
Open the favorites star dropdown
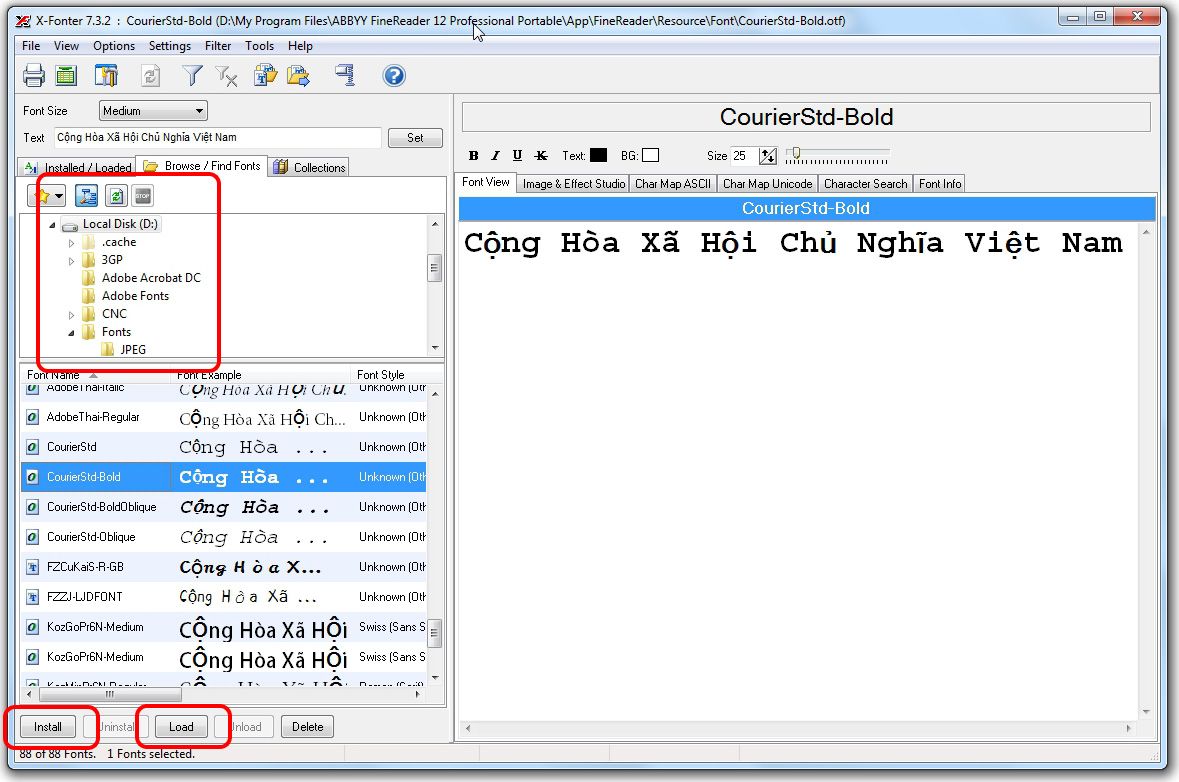(x=47, y=196)
